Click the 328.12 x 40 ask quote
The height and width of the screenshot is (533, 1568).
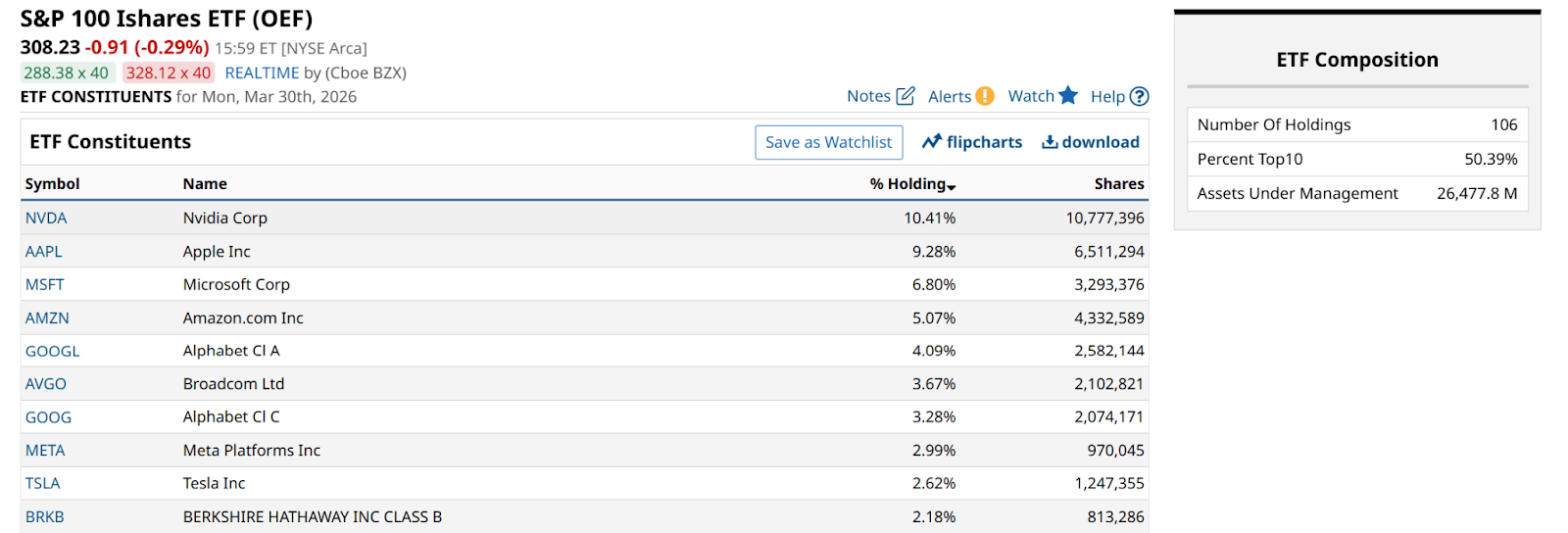tap(169, 73)
